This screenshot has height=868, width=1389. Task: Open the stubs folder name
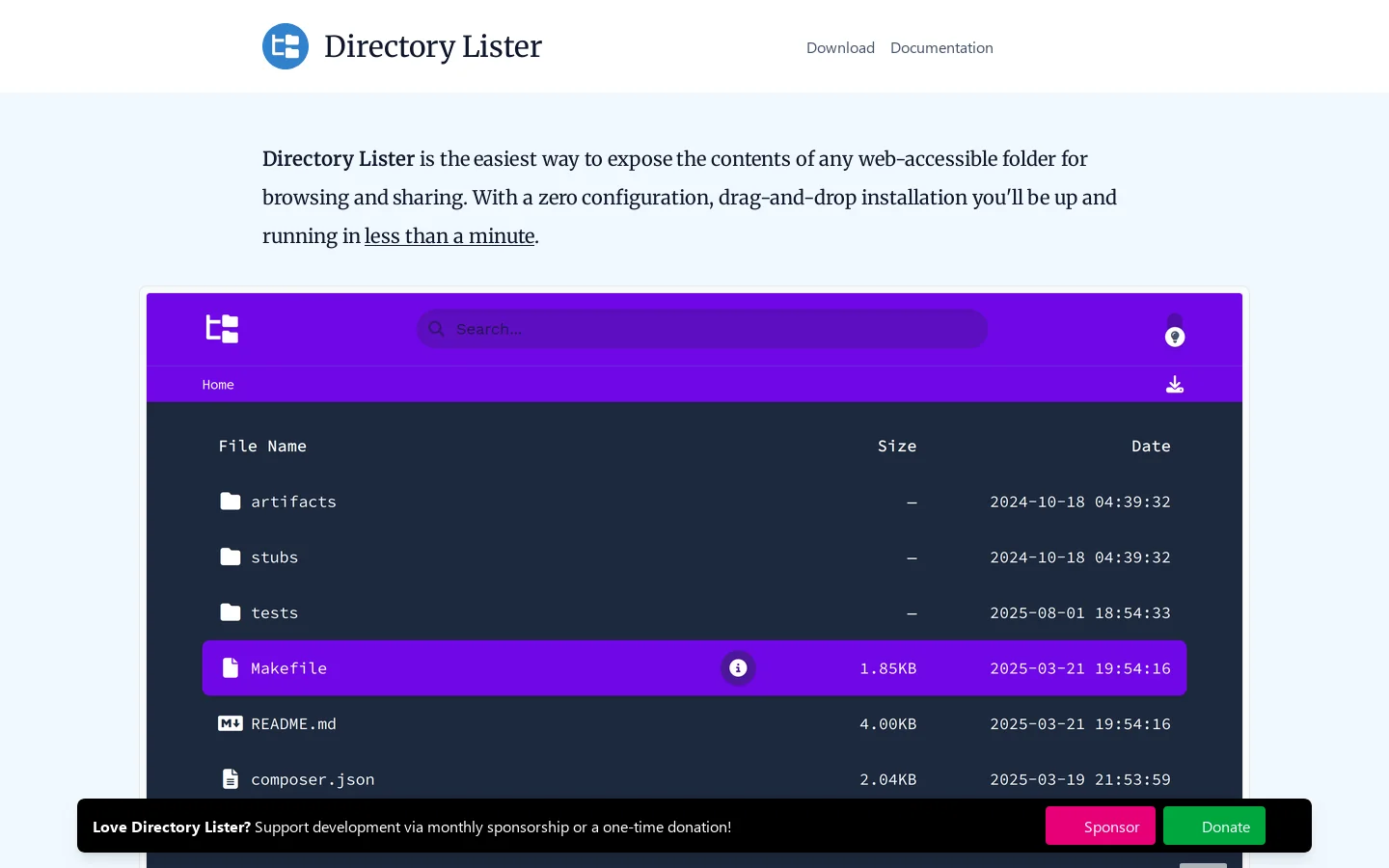(x=275, y=557)
